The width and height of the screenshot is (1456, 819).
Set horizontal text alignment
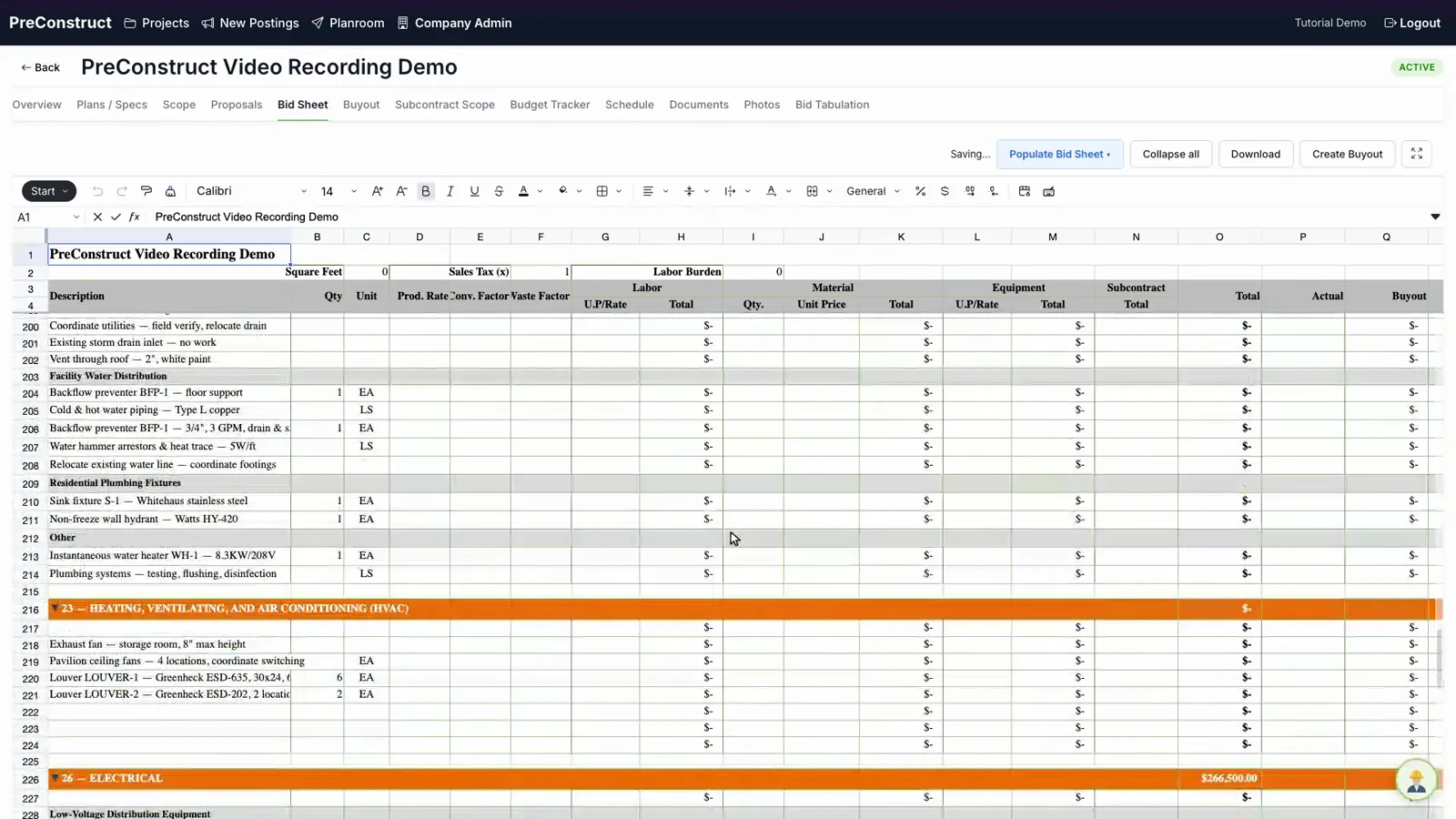pyautogui.click(x=648, y=191)
